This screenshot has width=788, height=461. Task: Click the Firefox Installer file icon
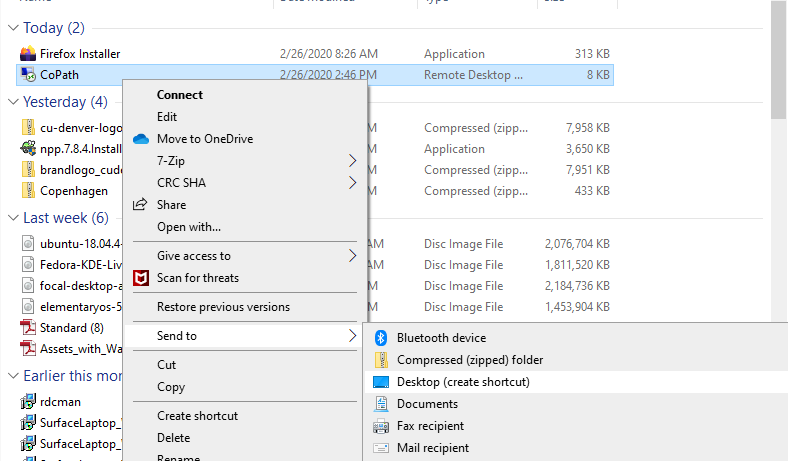click(x=28, y=53)
